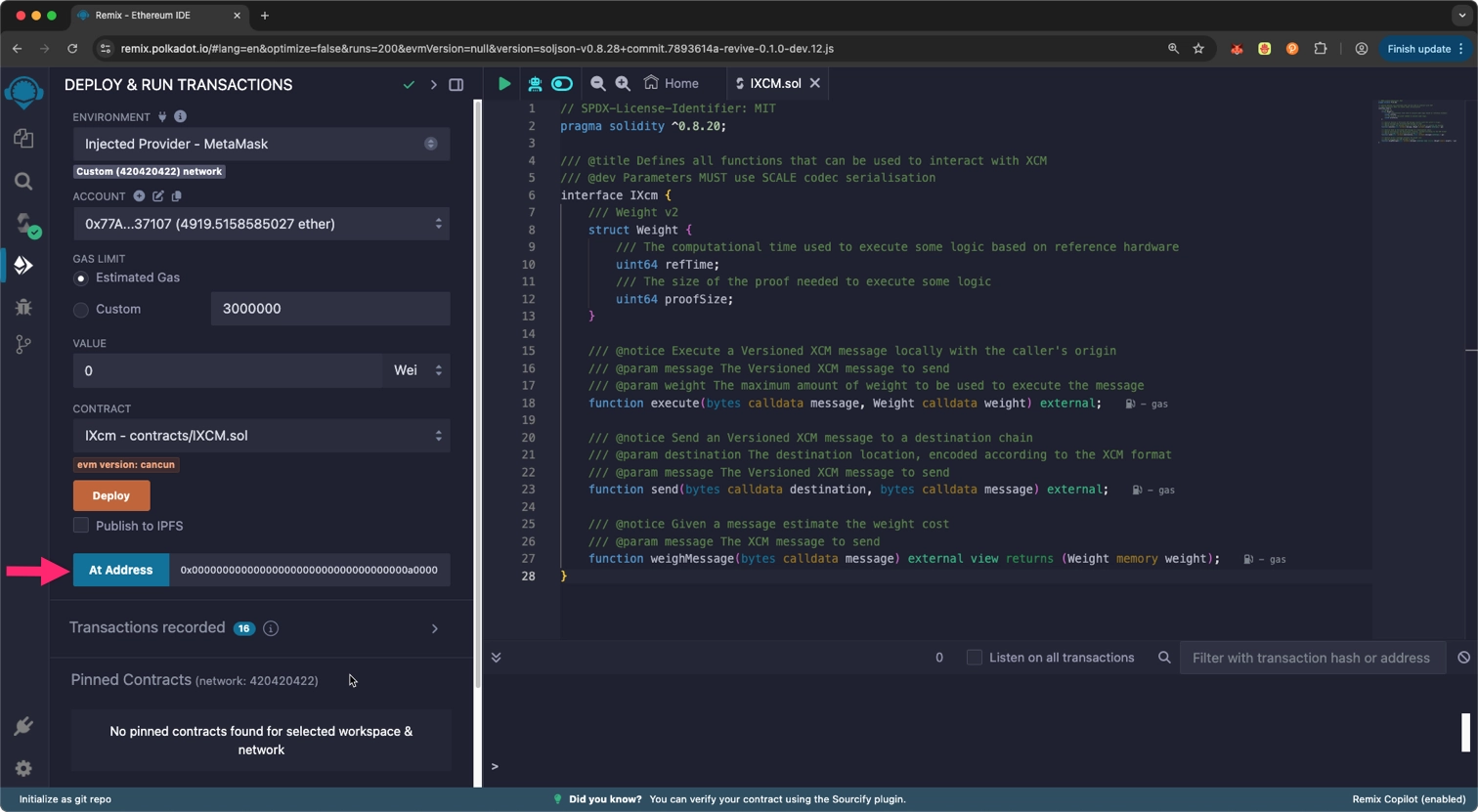Open the Chrome three-dot menu
The width and height of the screenshot is (1478, 812).
(x=1461, y=48)
